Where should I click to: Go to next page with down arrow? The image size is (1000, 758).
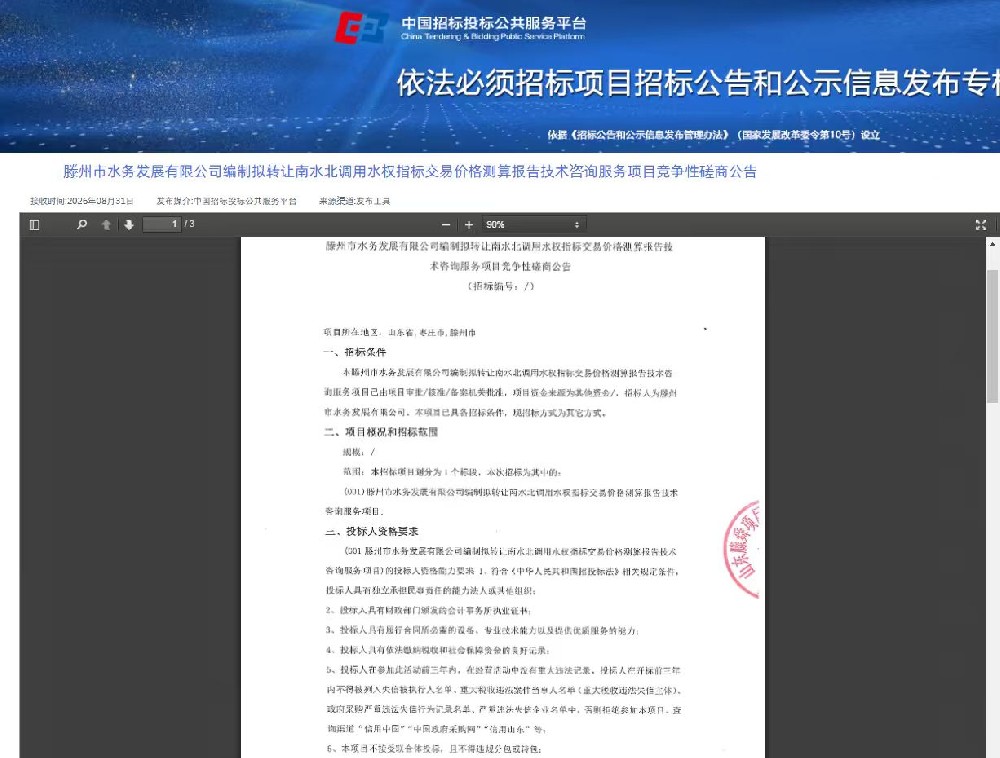(129, 224)
